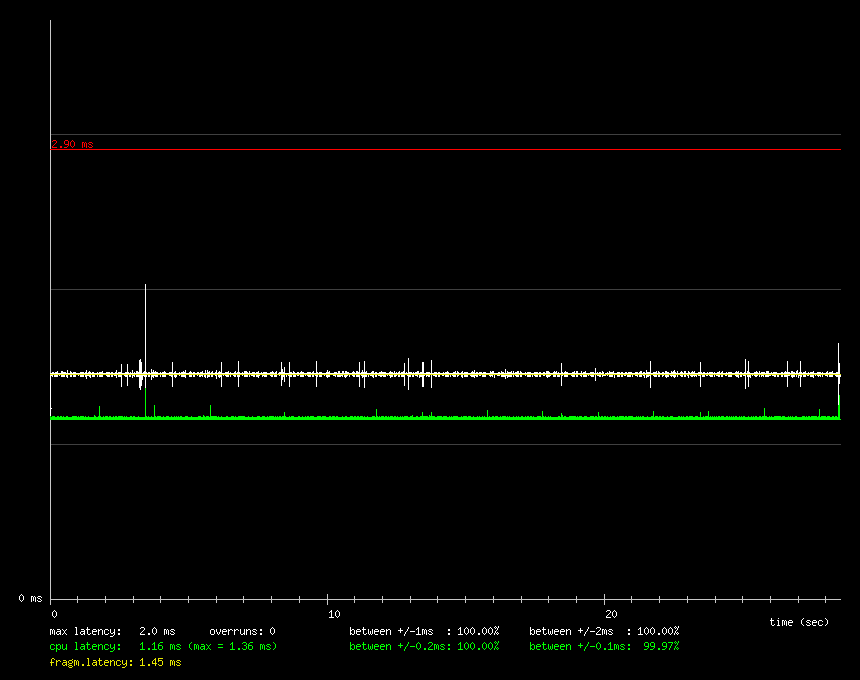Screen dimensions: 860x680
Task: Select the 10 second x-axis tick label
Action: point(334,614)
